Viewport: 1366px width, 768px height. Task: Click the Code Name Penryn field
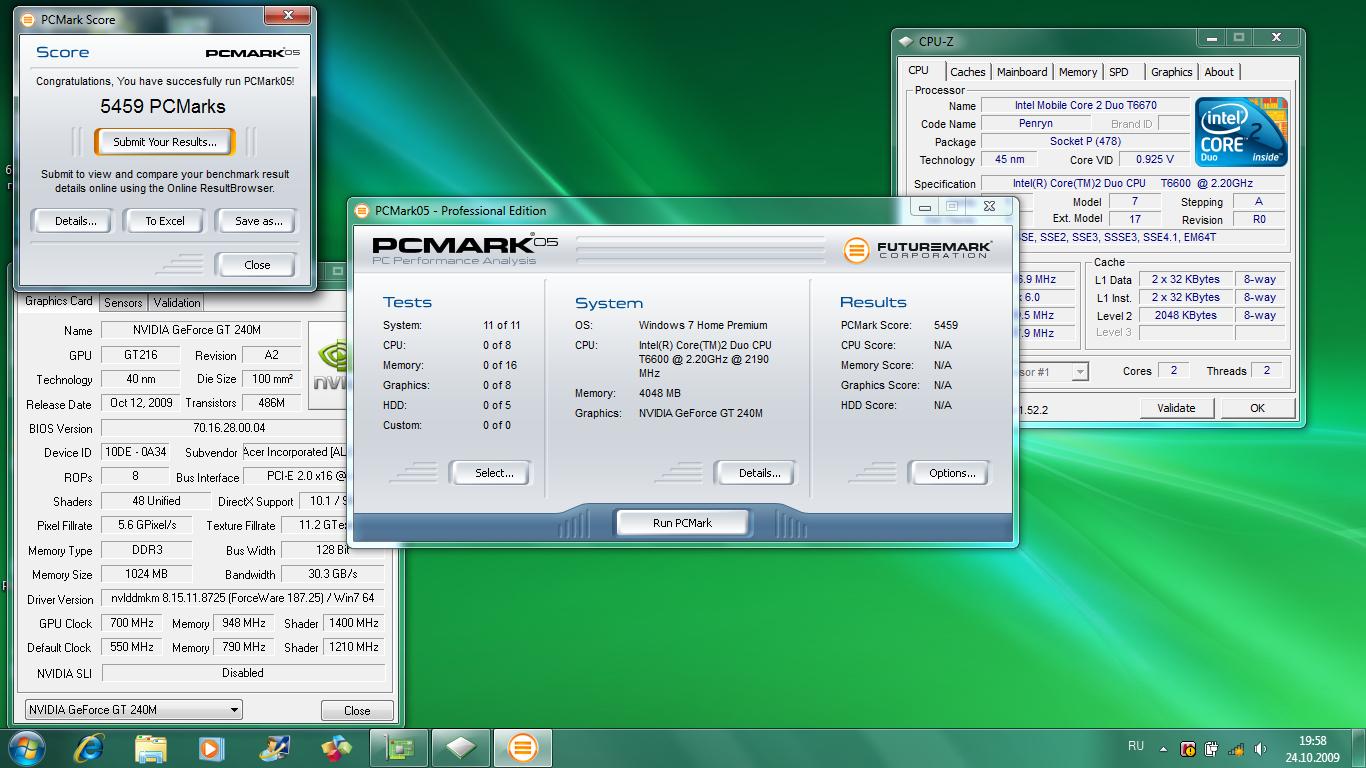coord(1035,123)
